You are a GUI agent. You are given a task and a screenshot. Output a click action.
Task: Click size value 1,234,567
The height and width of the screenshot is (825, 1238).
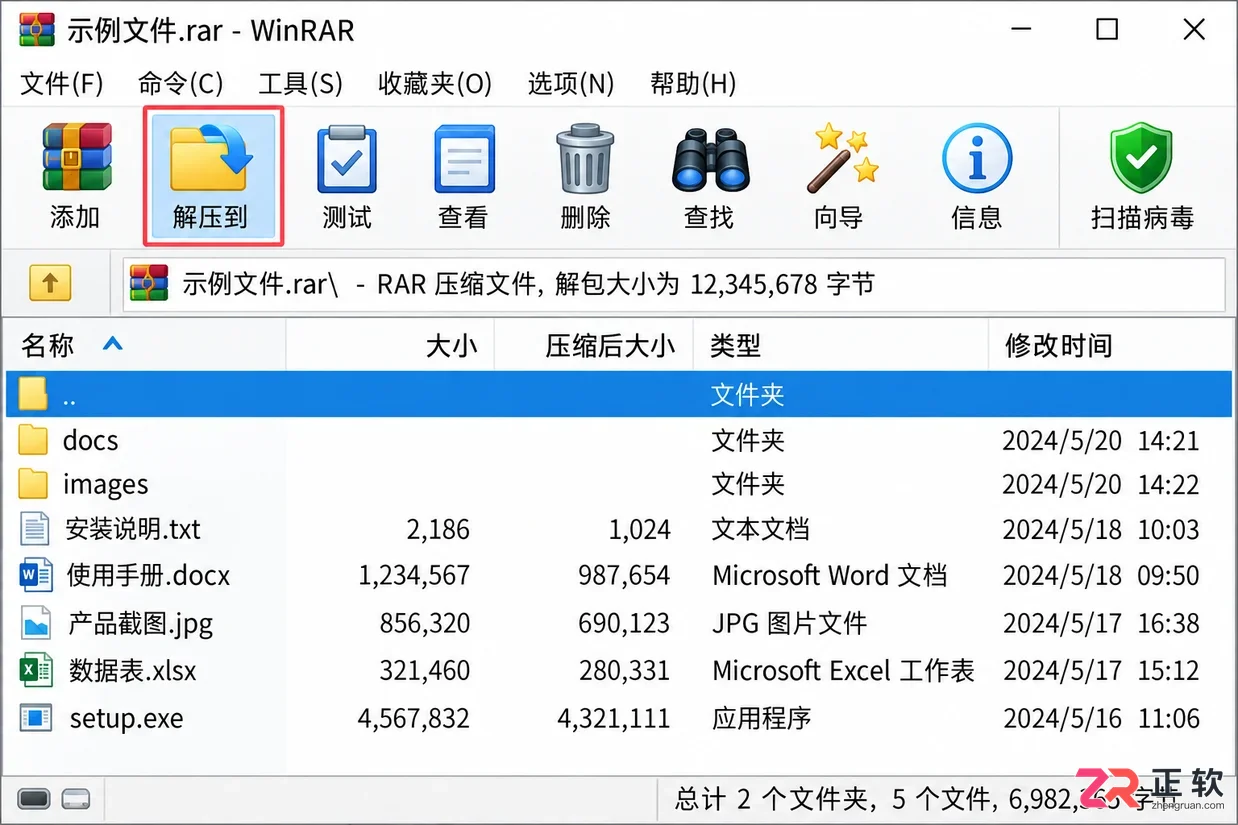(x=414, y=576)
